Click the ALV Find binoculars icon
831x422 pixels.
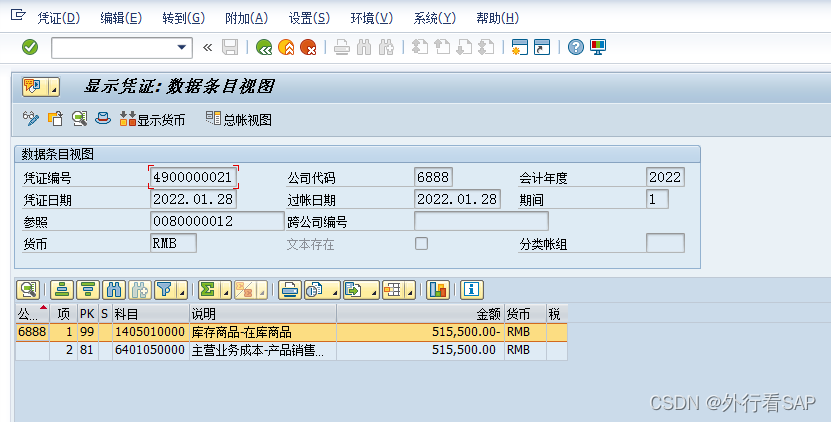tap(114, 290)
